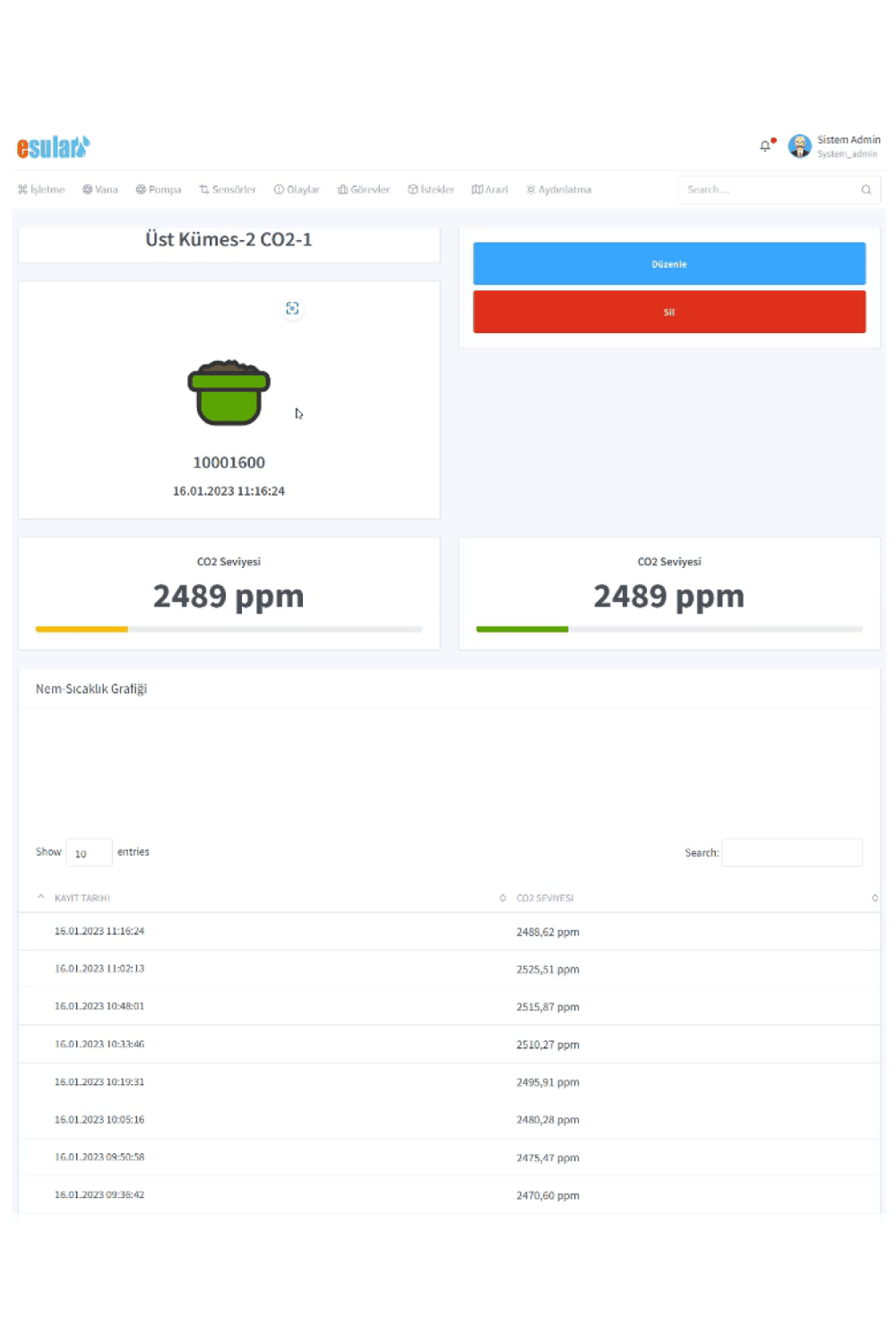Viewport: 896px width, 1344px height.
Task: Click the Arazi map icon
Action: [x=477, y=189]
